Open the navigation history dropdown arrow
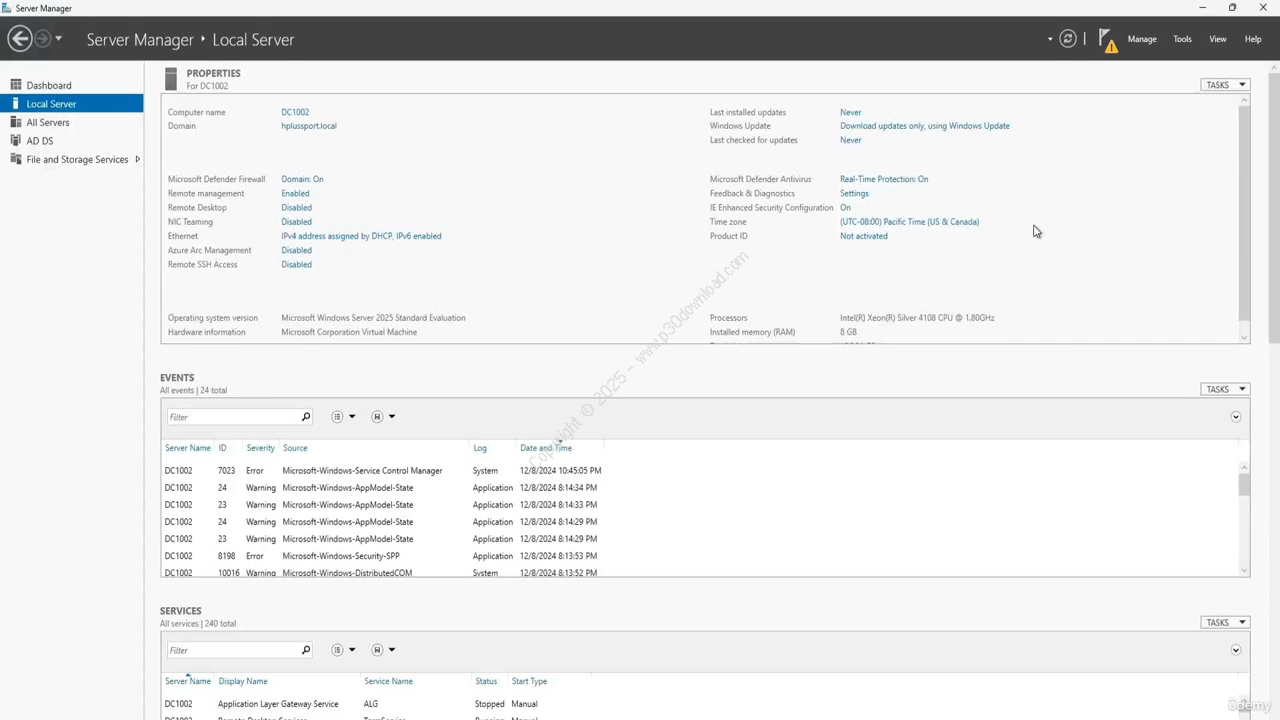Screen dimensions: 1280x720 58,39
